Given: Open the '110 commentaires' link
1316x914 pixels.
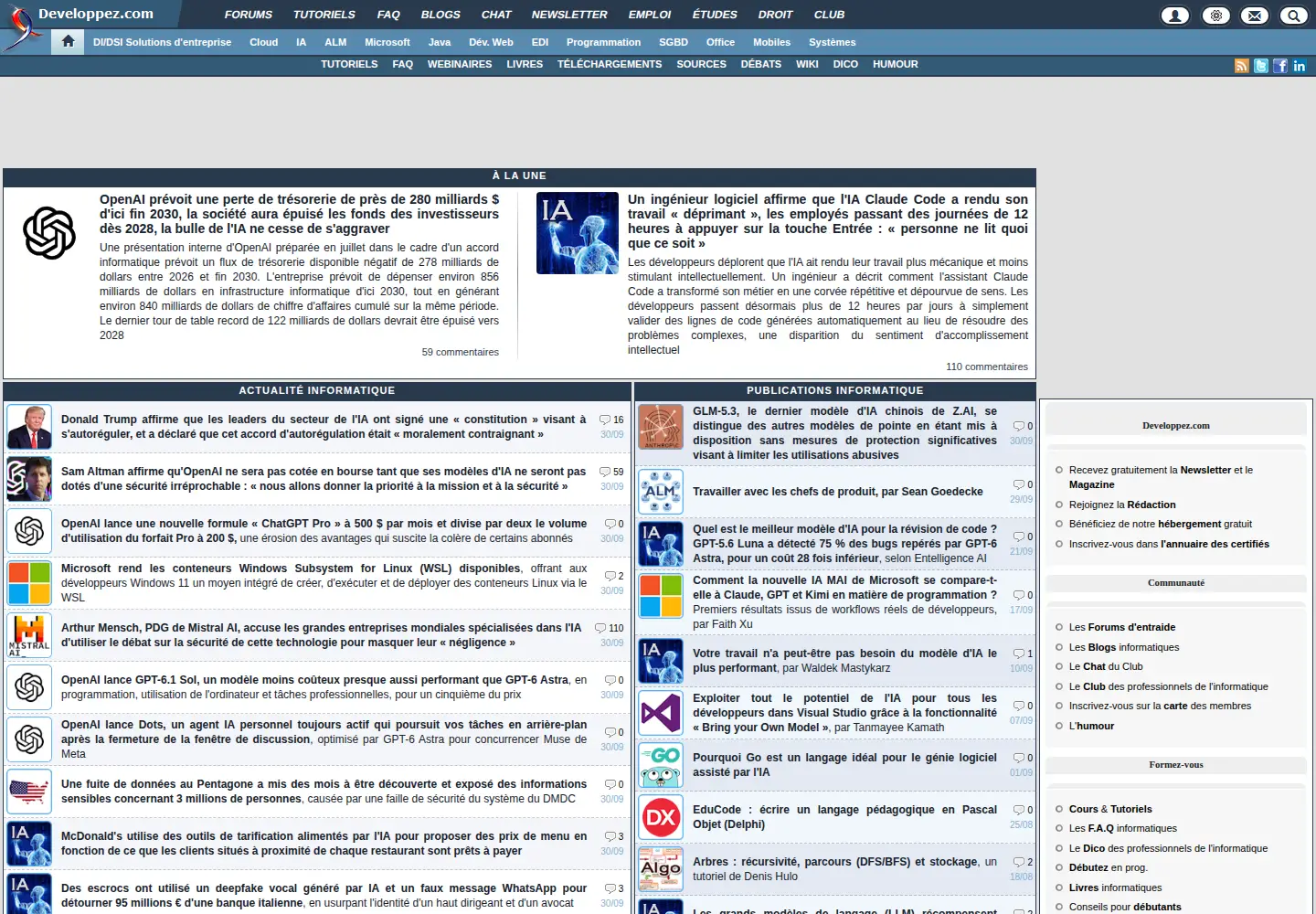Looking at the screenshot, I should (987, 367).
